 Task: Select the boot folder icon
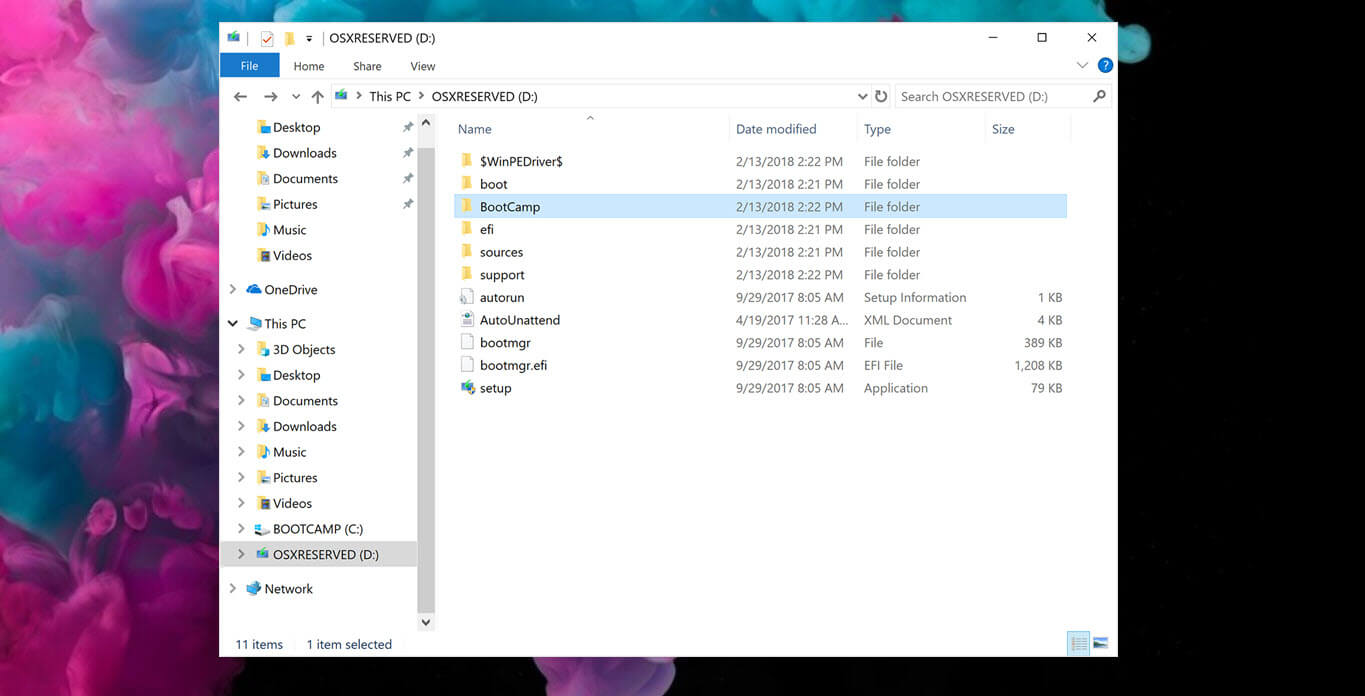coord(467,184)
